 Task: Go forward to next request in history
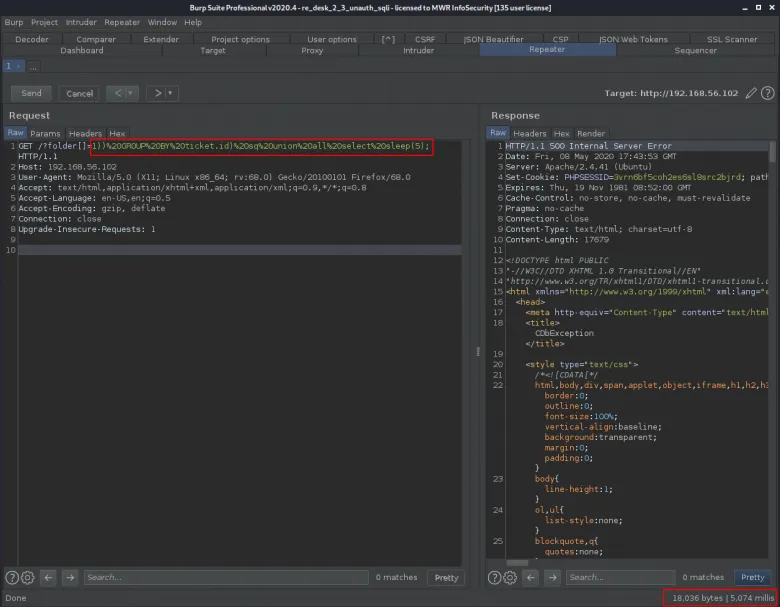pos(157,93)
